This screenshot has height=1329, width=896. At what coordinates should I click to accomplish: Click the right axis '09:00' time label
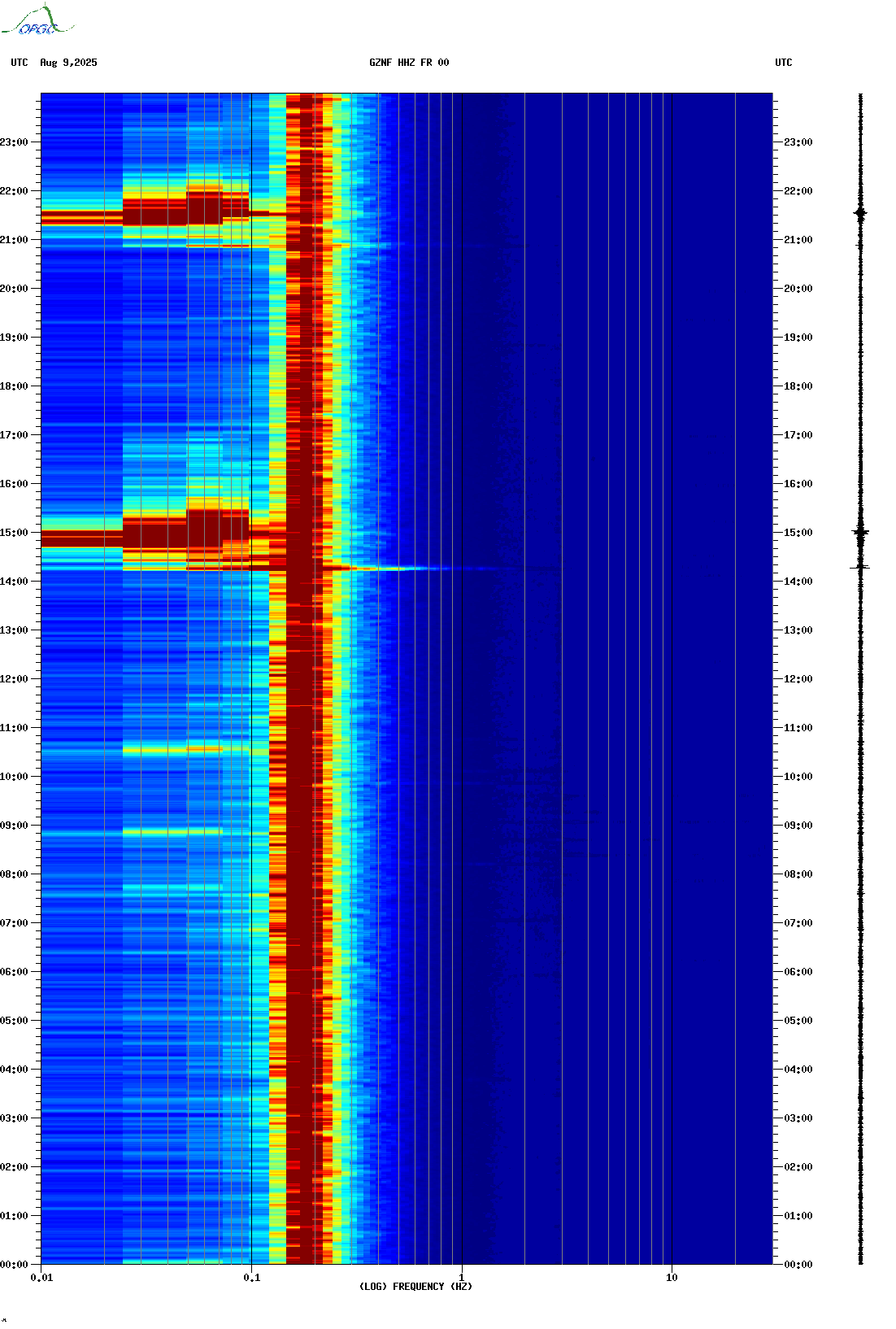[x=798, y=826]
